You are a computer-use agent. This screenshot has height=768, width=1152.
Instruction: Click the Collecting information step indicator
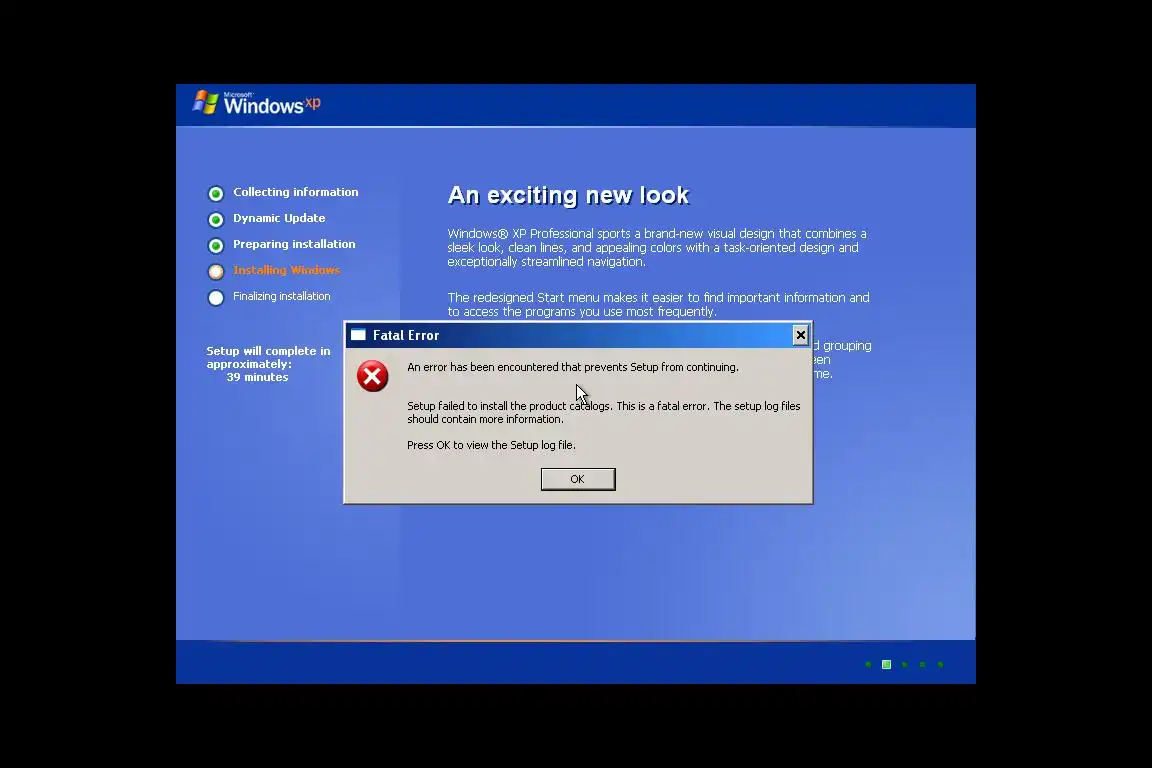(x=216, y=194)
